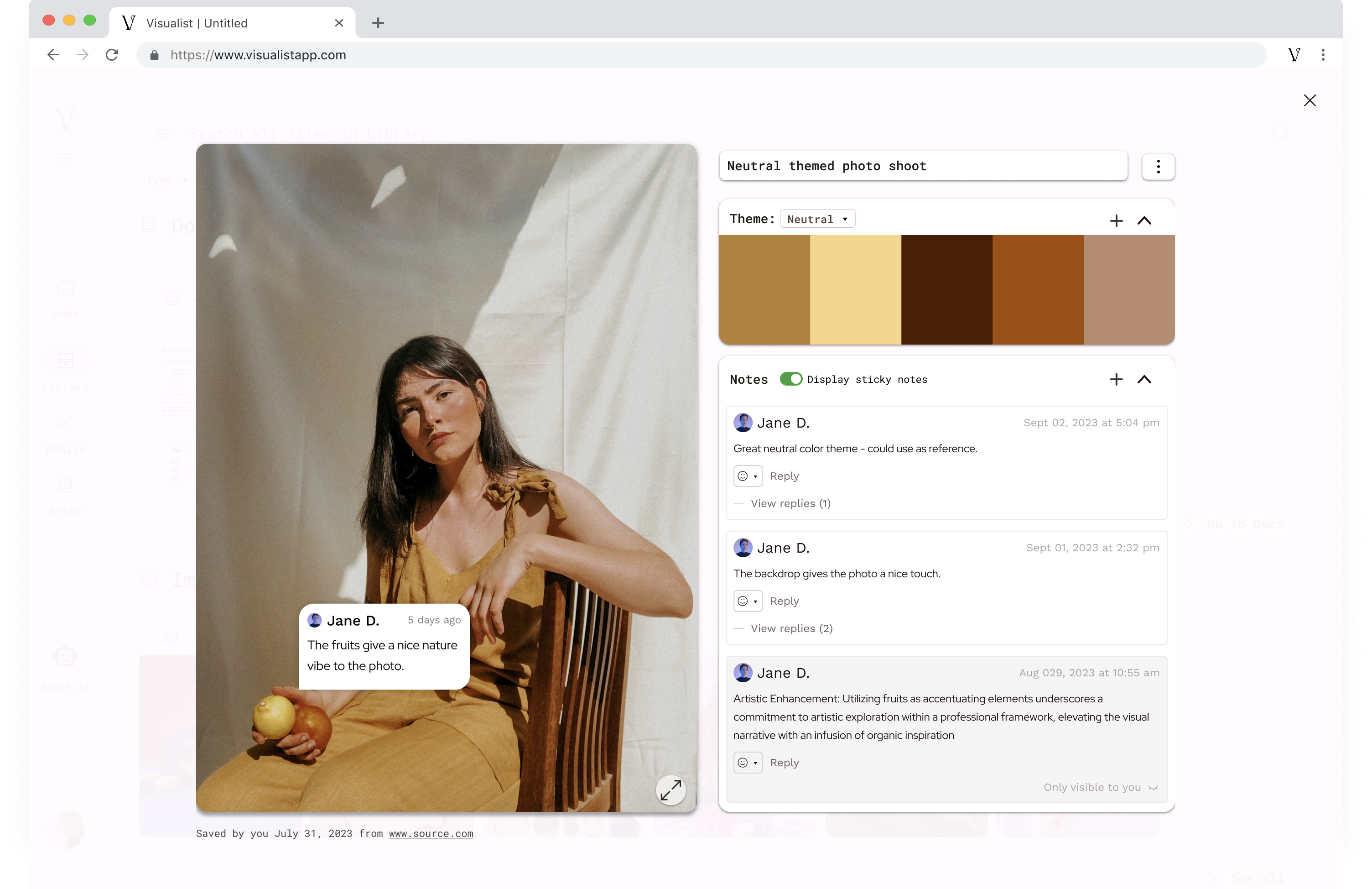Open browser menu with vertical dots
The image size is (1372, 889).
1323,55
